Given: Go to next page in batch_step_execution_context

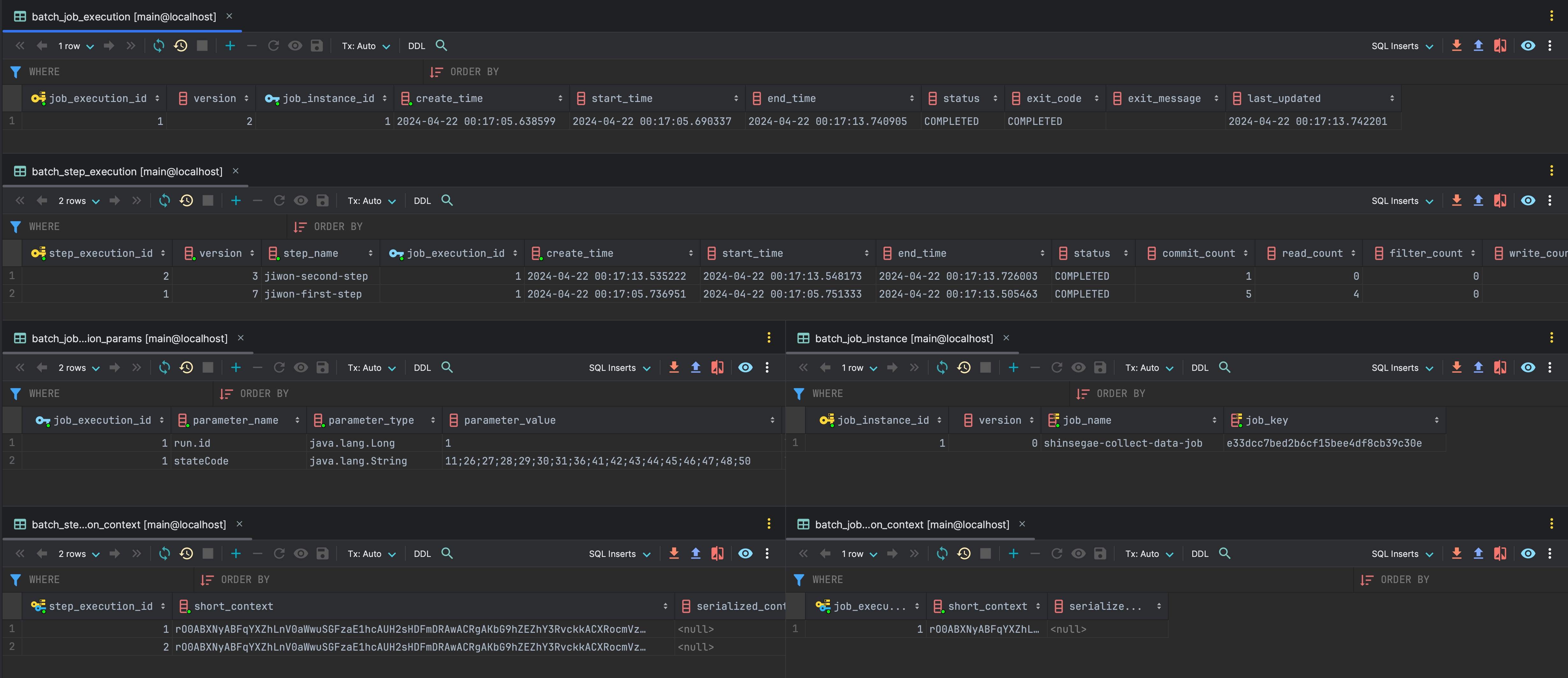Looking at the screenshot, I should click(x=114, y=553).
